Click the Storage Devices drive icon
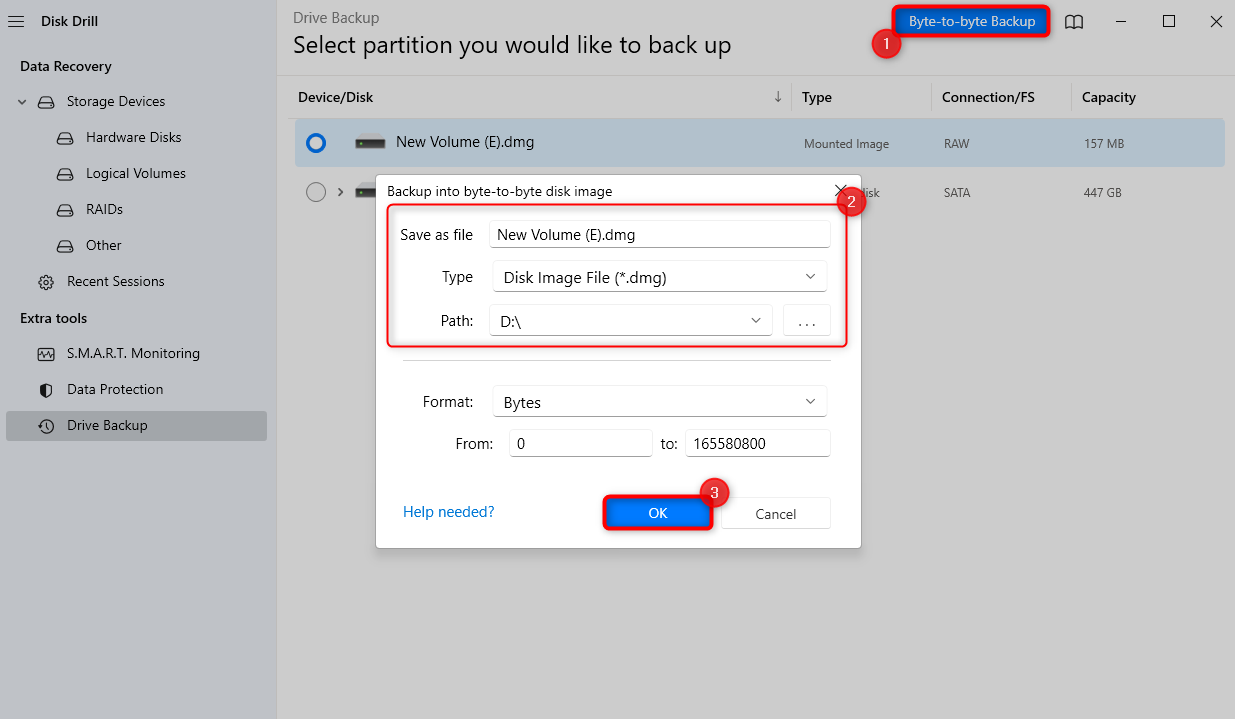1235x719 pixels. (x=46, y=102)
